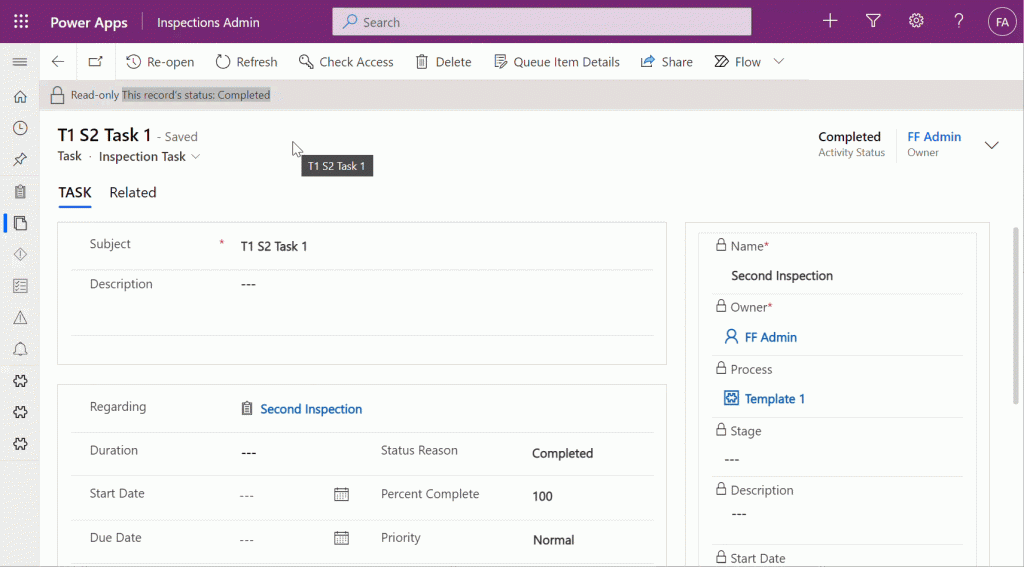
Task: Open the FA user account avatar
Action: click(x=1002, y=22)
